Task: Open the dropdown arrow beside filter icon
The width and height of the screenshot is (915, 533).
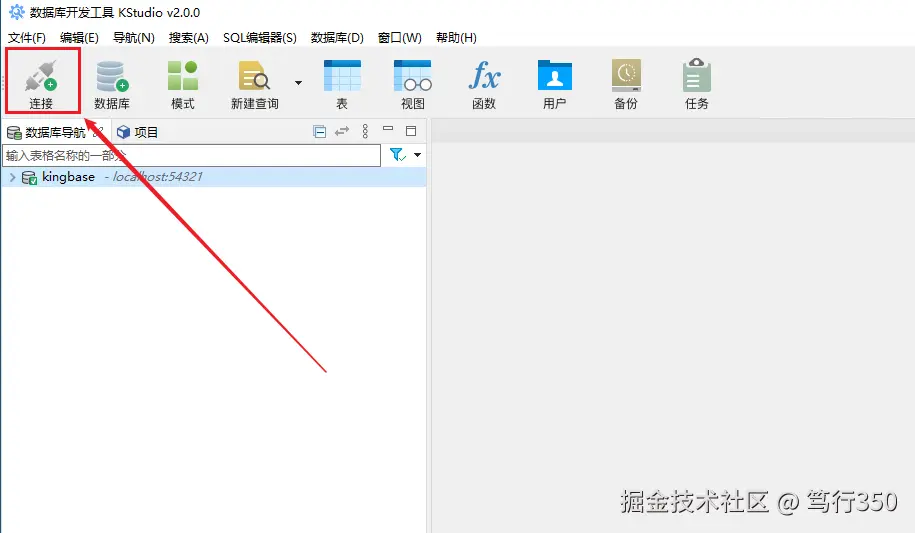Action: [x=417, y=155]
